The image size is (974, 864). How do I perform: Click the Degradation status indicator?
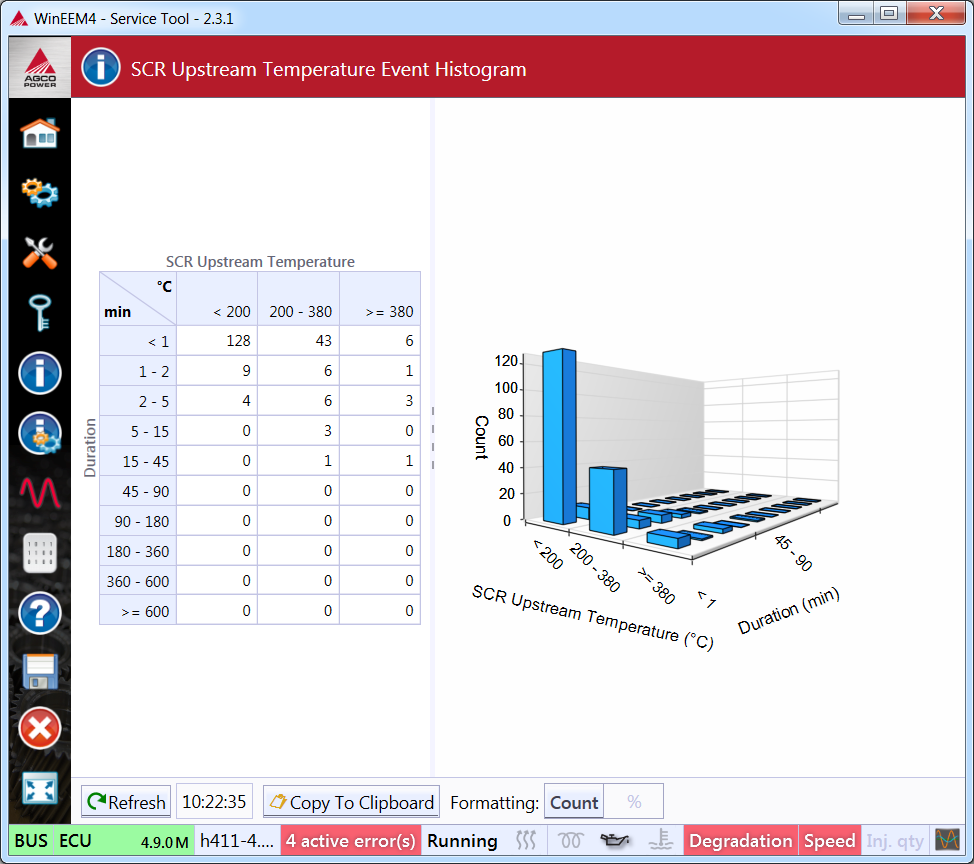[x=741, y=841]
